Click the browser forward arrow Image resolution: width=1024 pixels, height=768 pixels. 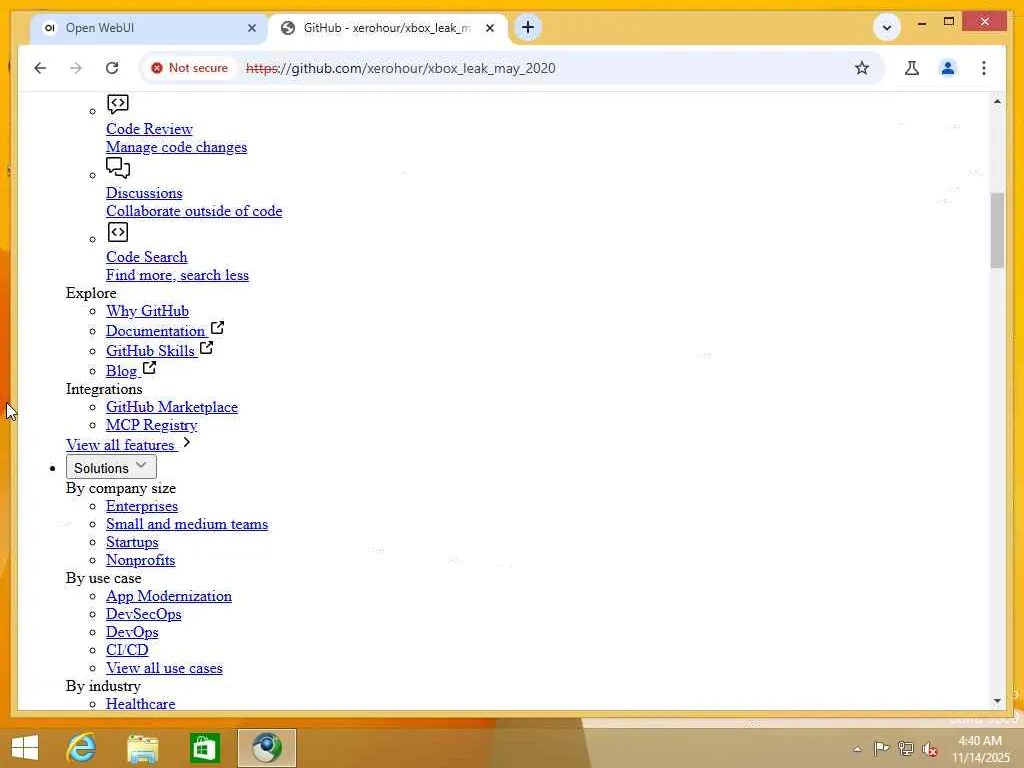[76, 68]
